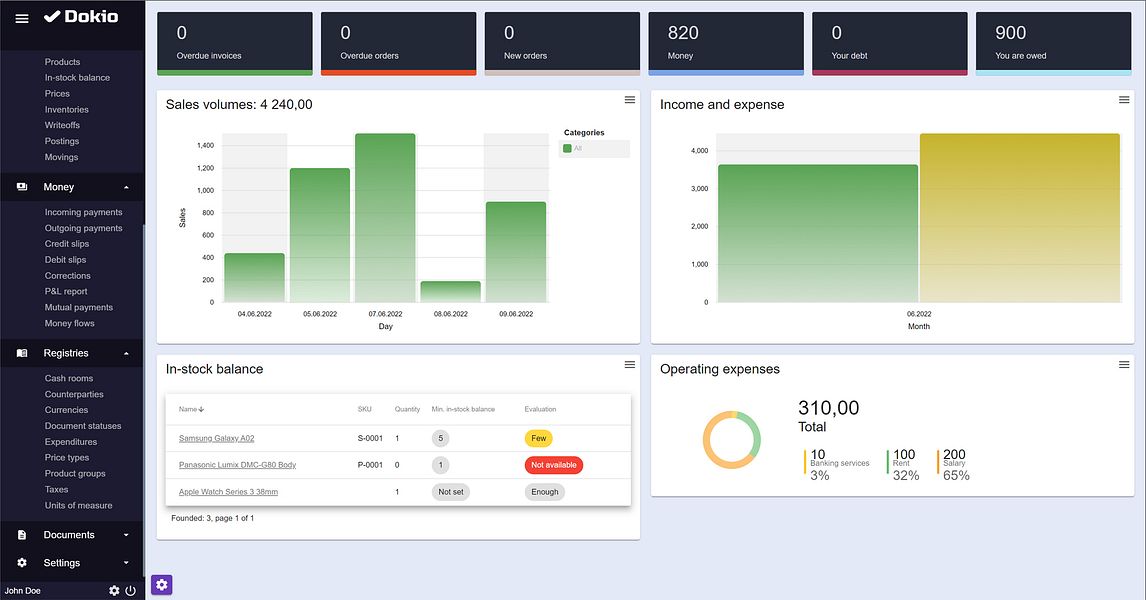Click the purple dashboard settings gear button

point(162,585)
